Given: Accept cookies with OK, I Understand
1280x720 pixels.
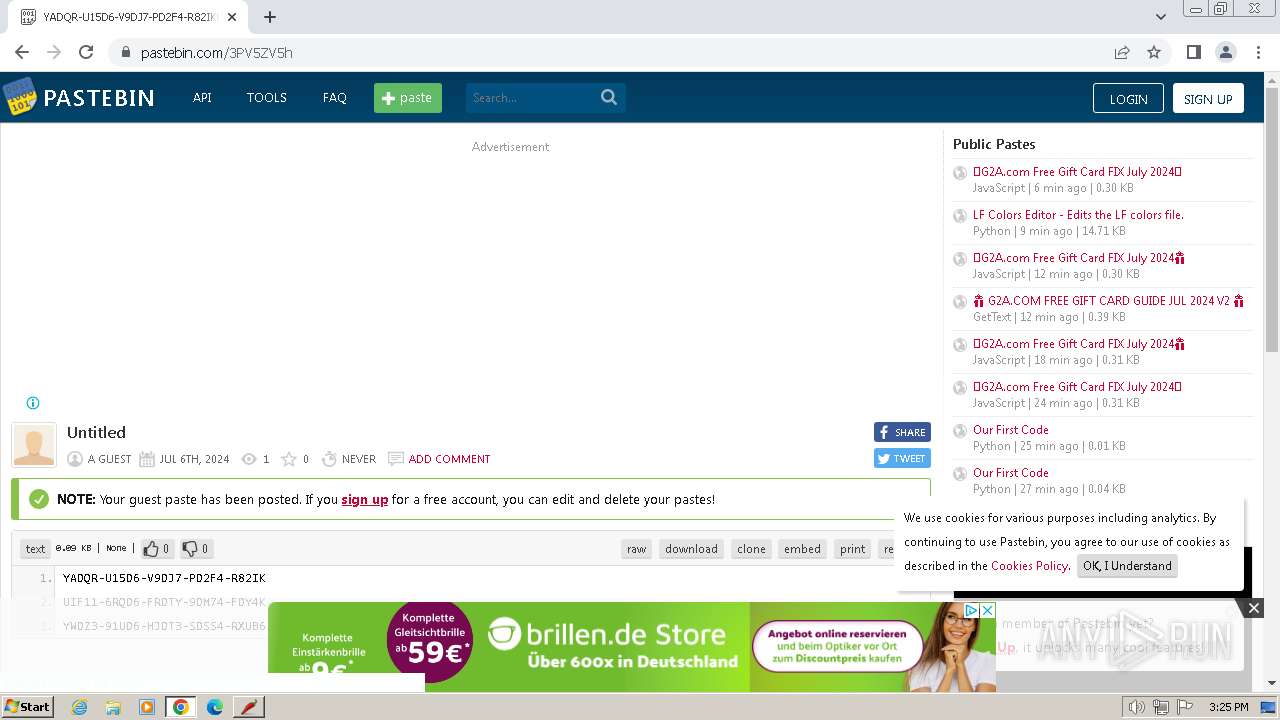Looking at the screenshot, I should (1127, 566).
